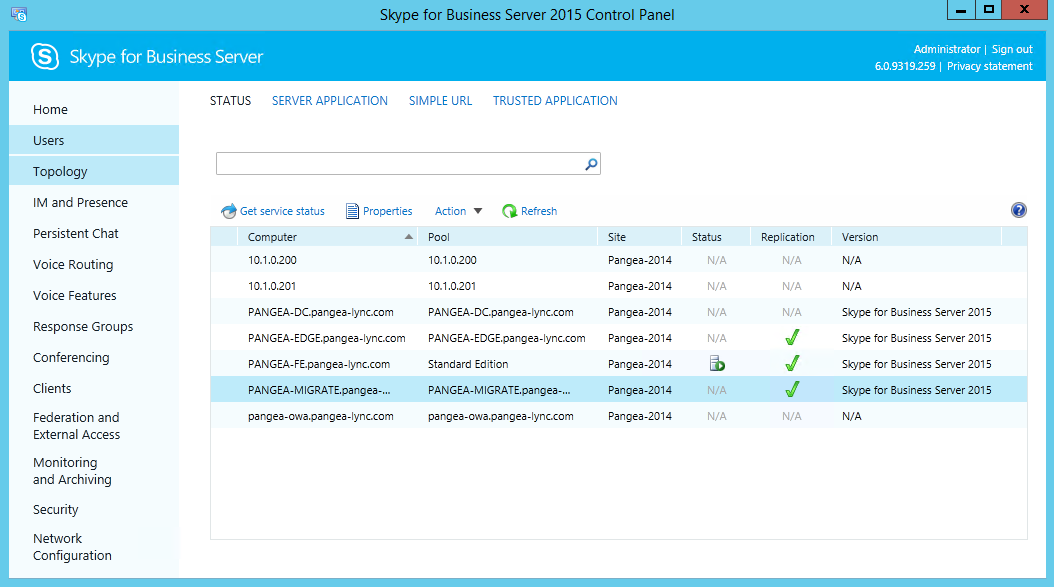The width and height of the screenshot is (1054, 587).
Task: Open IM and Presence section
Action: [94, 202]
